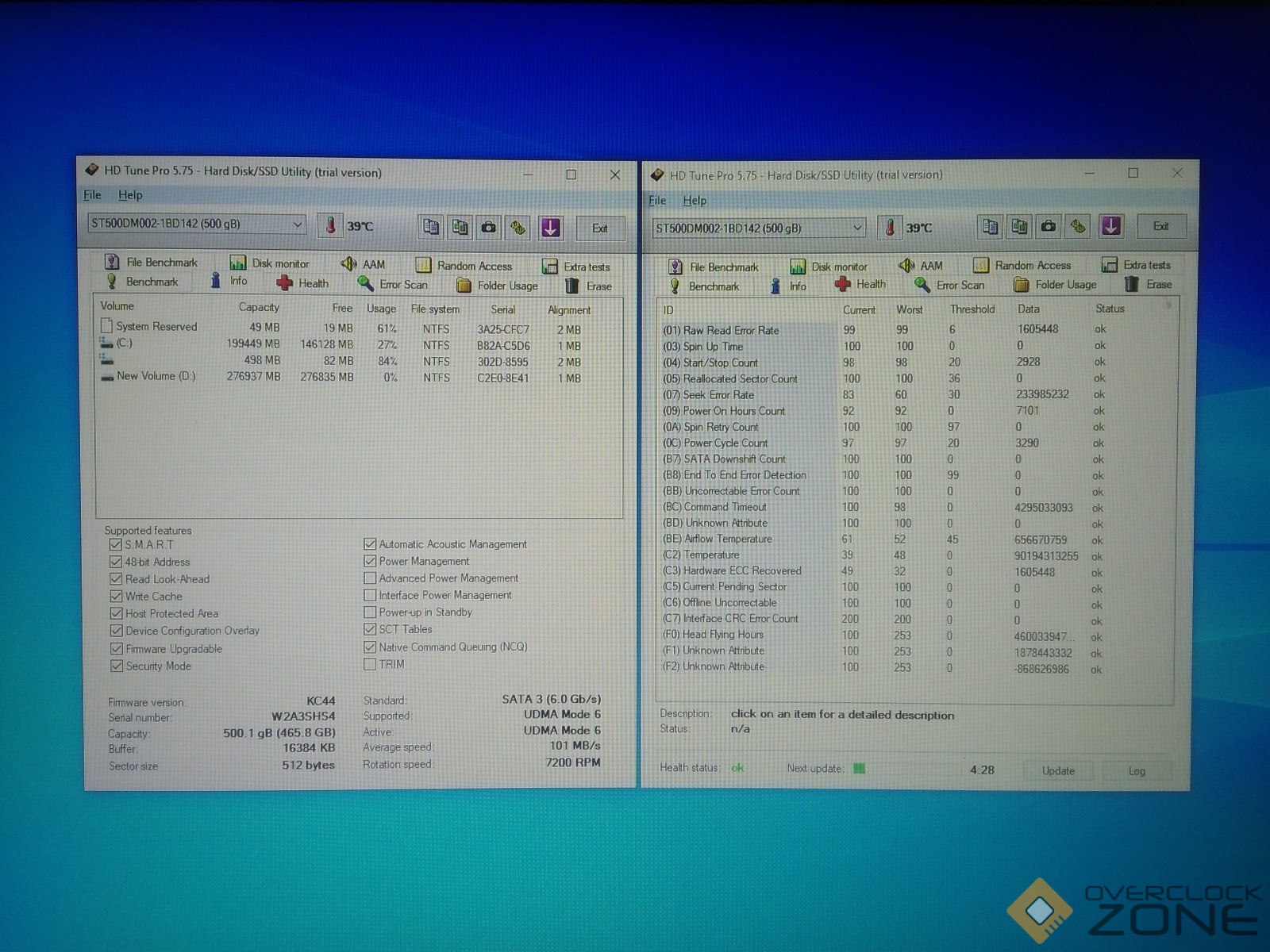Image resolution: width=1270 pixels, height=952 pixels.
Task: Open Random Access tab in left window
Action: 464,265
